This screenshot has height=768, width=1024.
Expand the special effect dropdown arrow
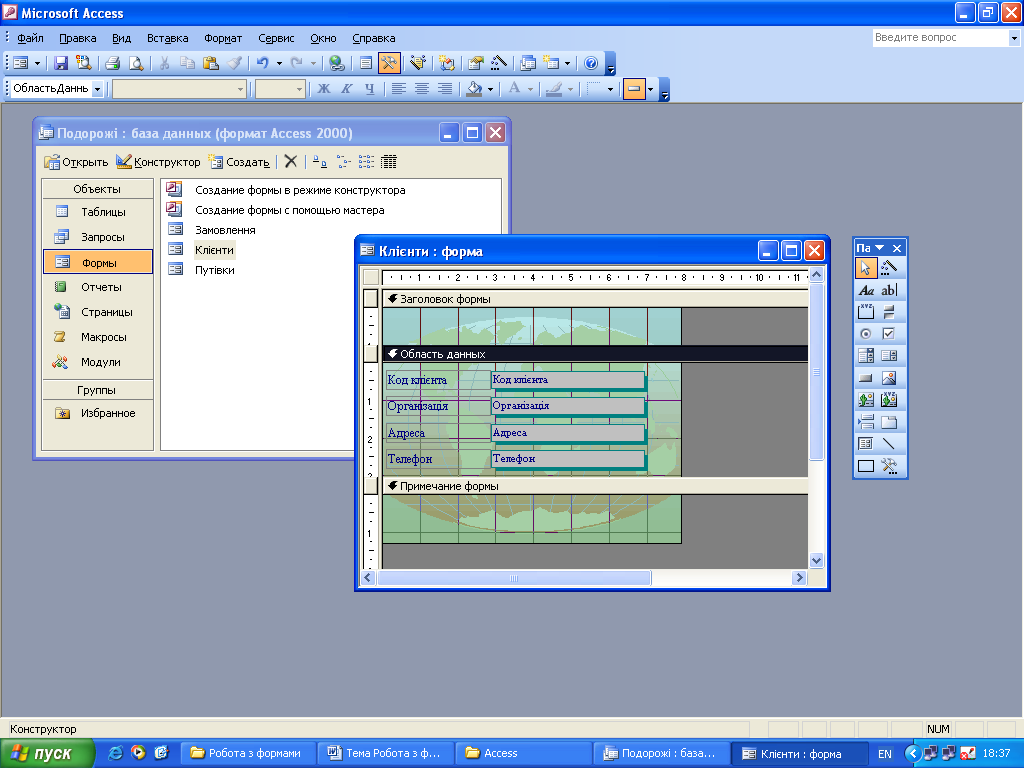click(650, 89)
